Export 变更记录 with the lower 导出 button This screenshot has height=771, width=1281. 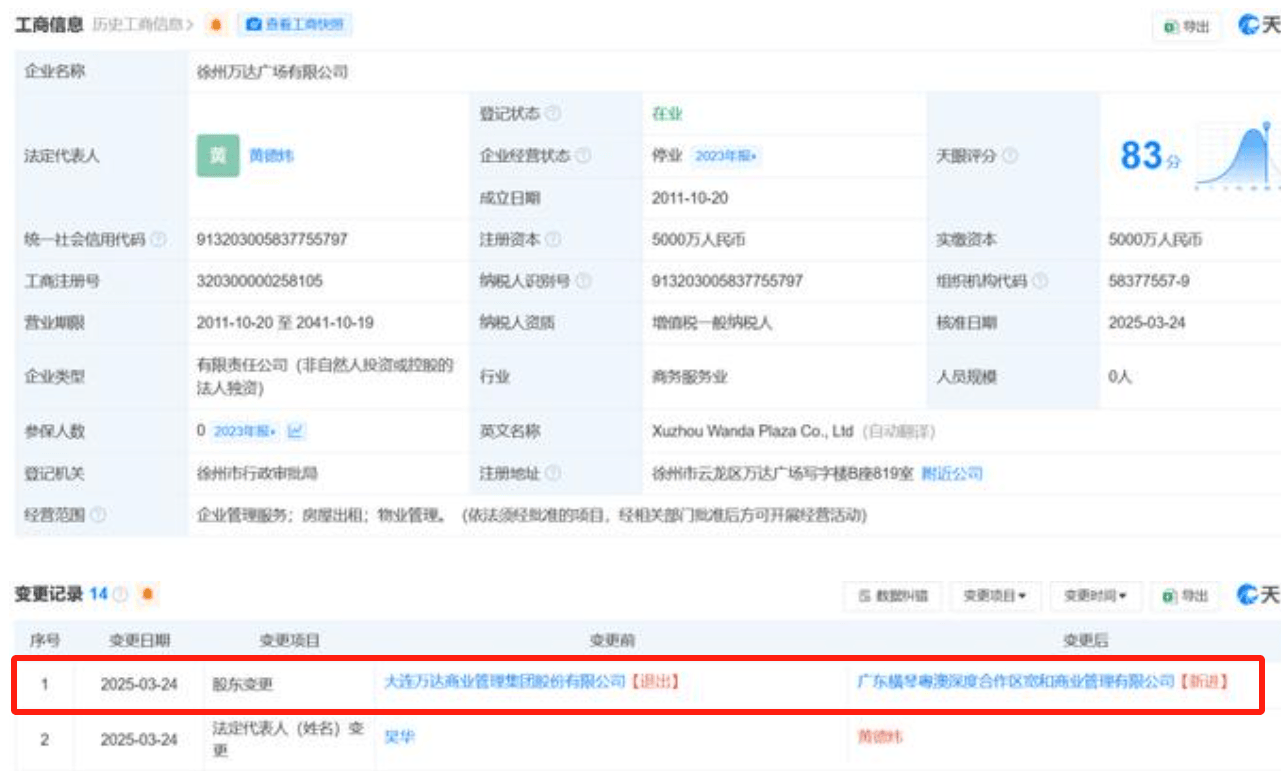pos(1187,596)
